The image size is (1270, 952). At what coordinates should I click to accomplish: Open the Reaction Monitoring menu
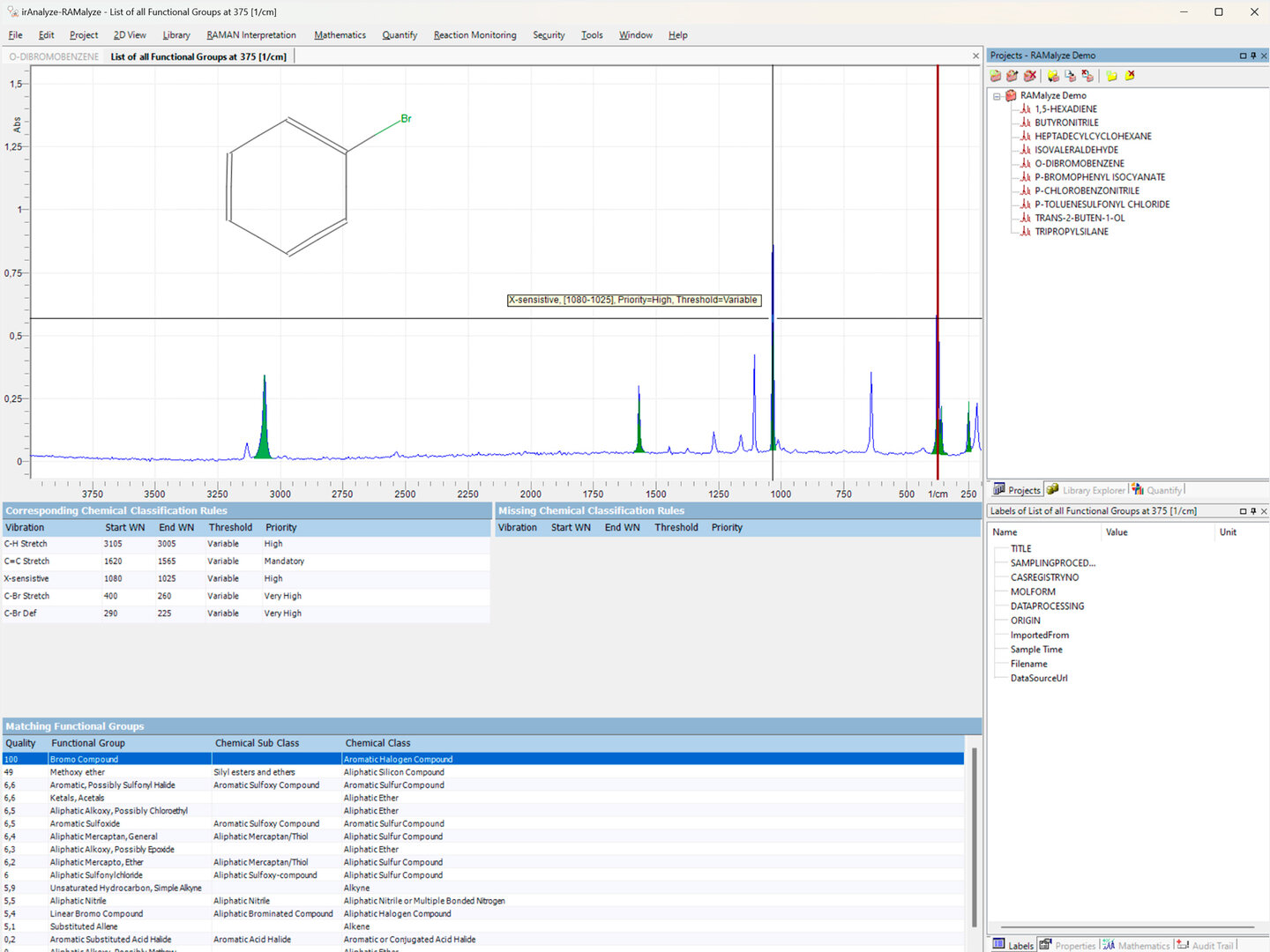(x=474, y=35)
